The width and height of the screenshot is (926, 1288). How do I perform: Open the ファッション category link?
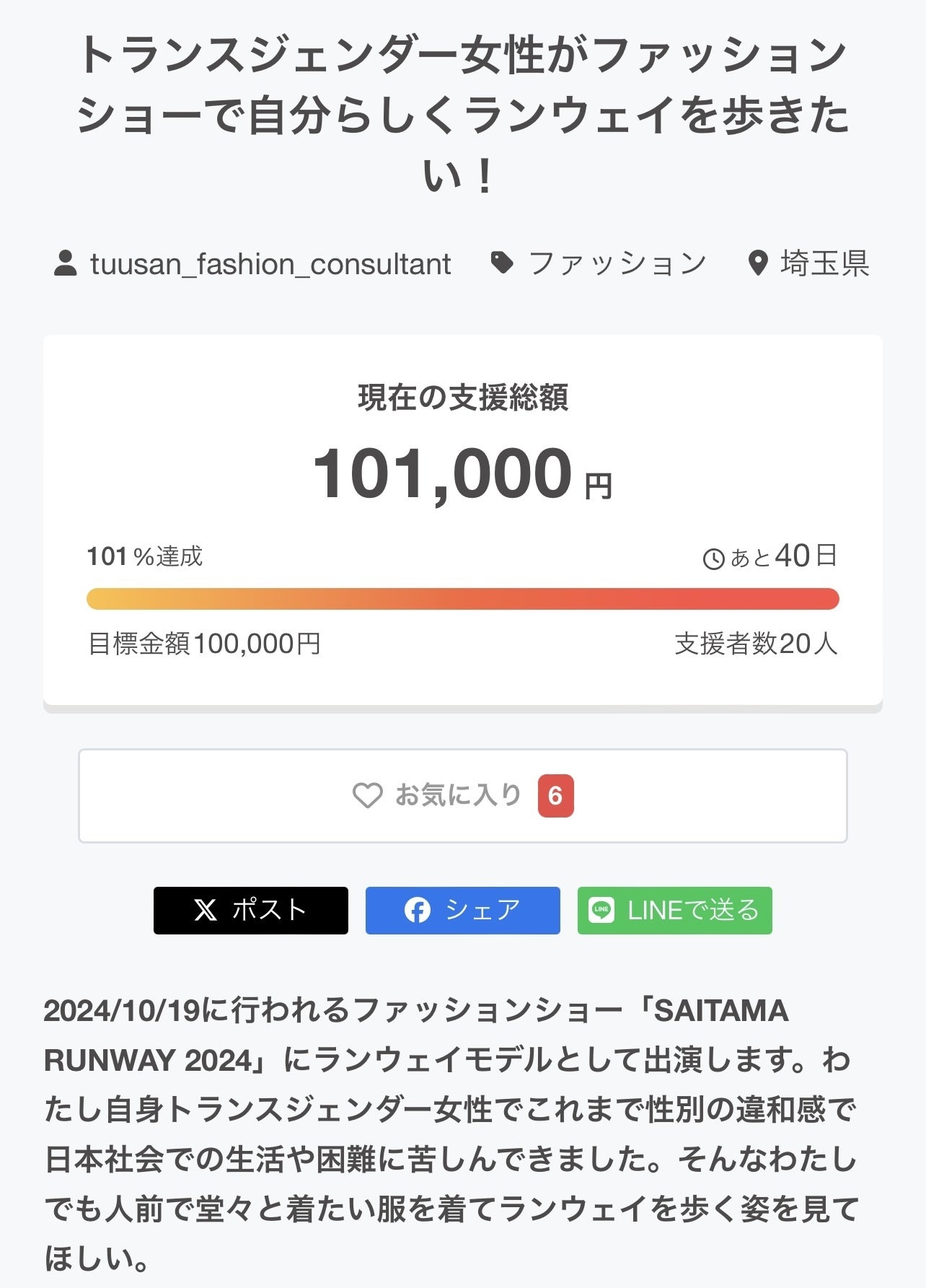617,264
